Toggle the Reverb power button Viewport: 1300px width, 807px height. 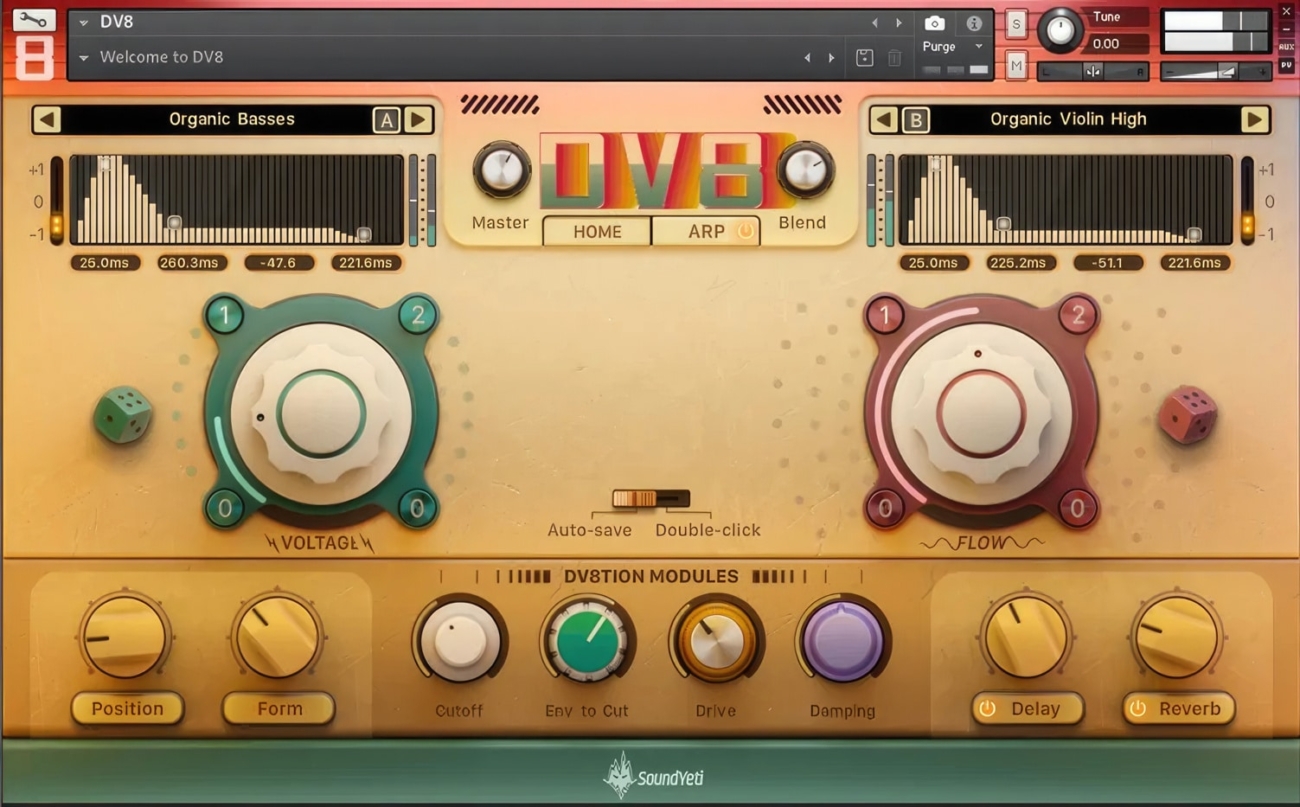tap(1138, 709)
